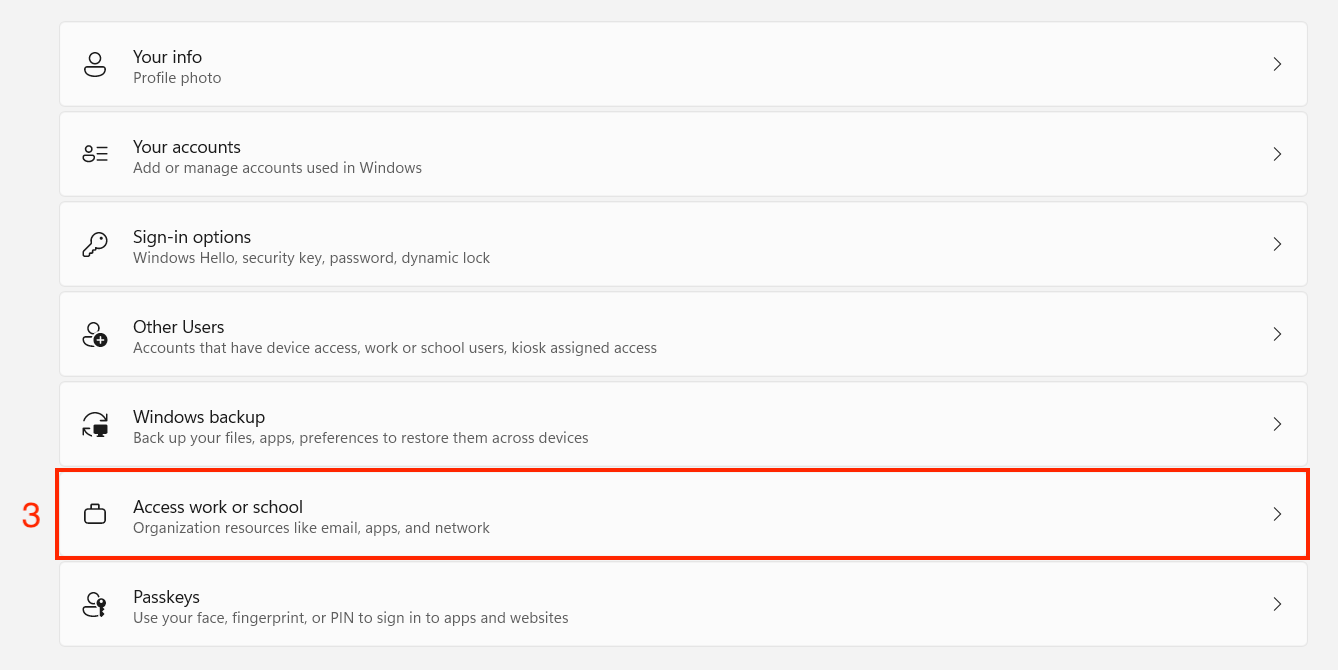Expand Windows backup using its chevron
Viewport: 1338px width, 670px height.
(x=1277, y=424)
